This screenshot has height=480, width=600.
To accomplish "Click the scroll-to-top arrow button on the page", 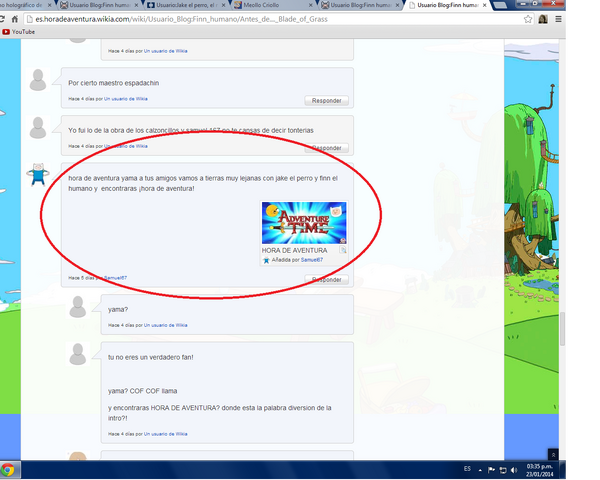I will 553,454.
